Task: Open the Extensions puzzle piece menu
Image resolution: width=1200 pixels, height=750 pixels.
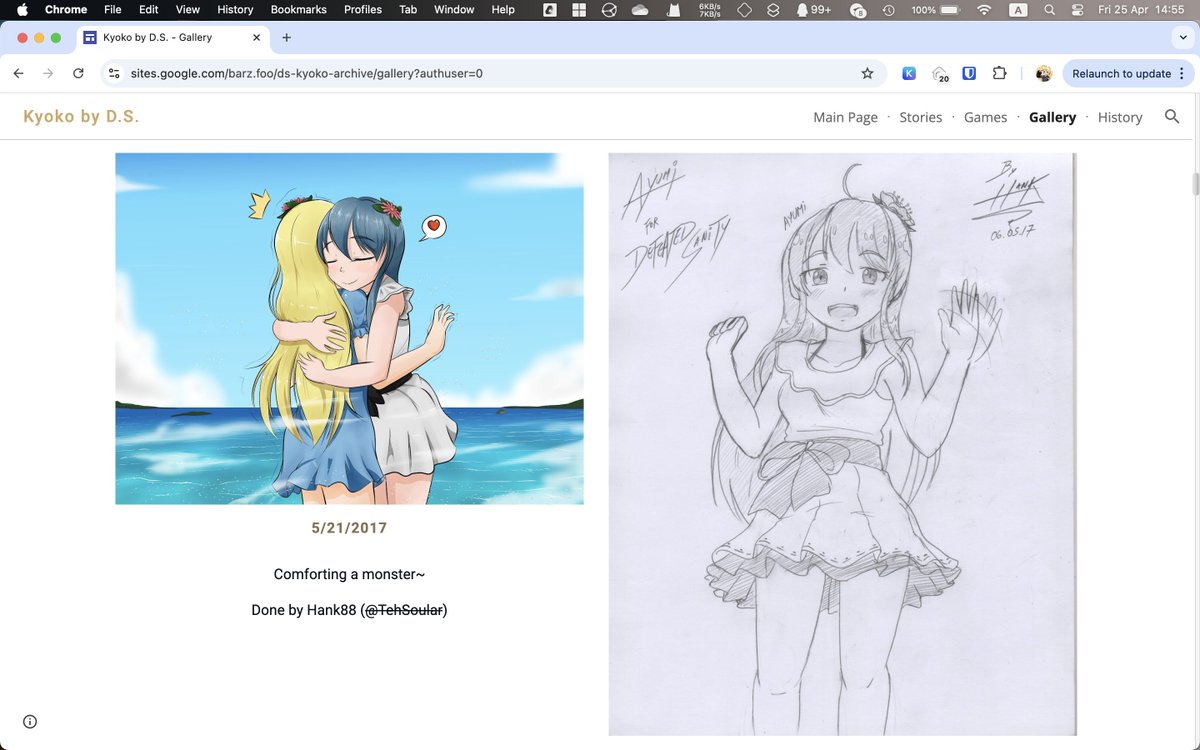Action: click(999, 73)
